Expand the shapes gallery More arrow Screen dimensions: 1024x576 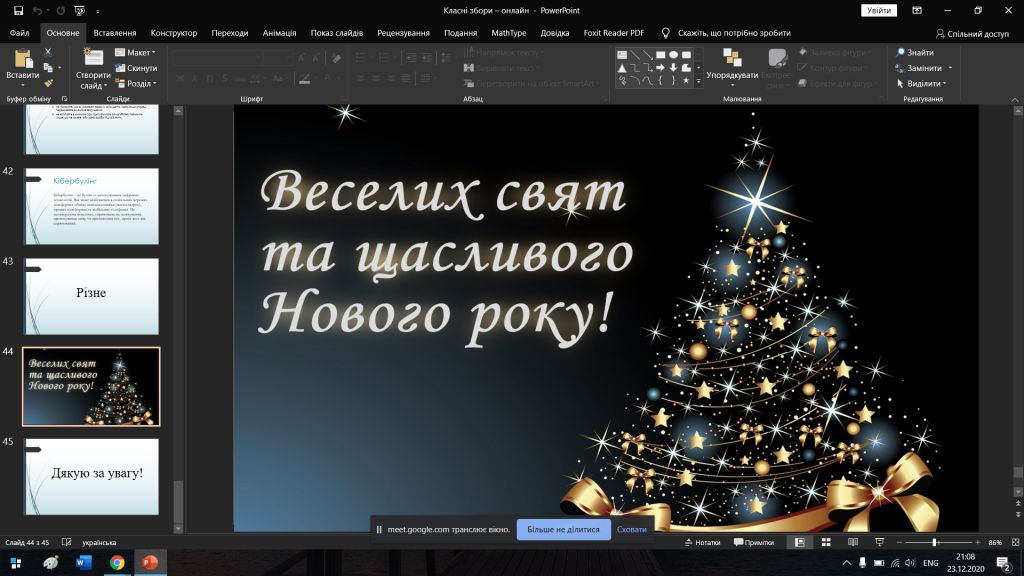(x=698, y=82)
